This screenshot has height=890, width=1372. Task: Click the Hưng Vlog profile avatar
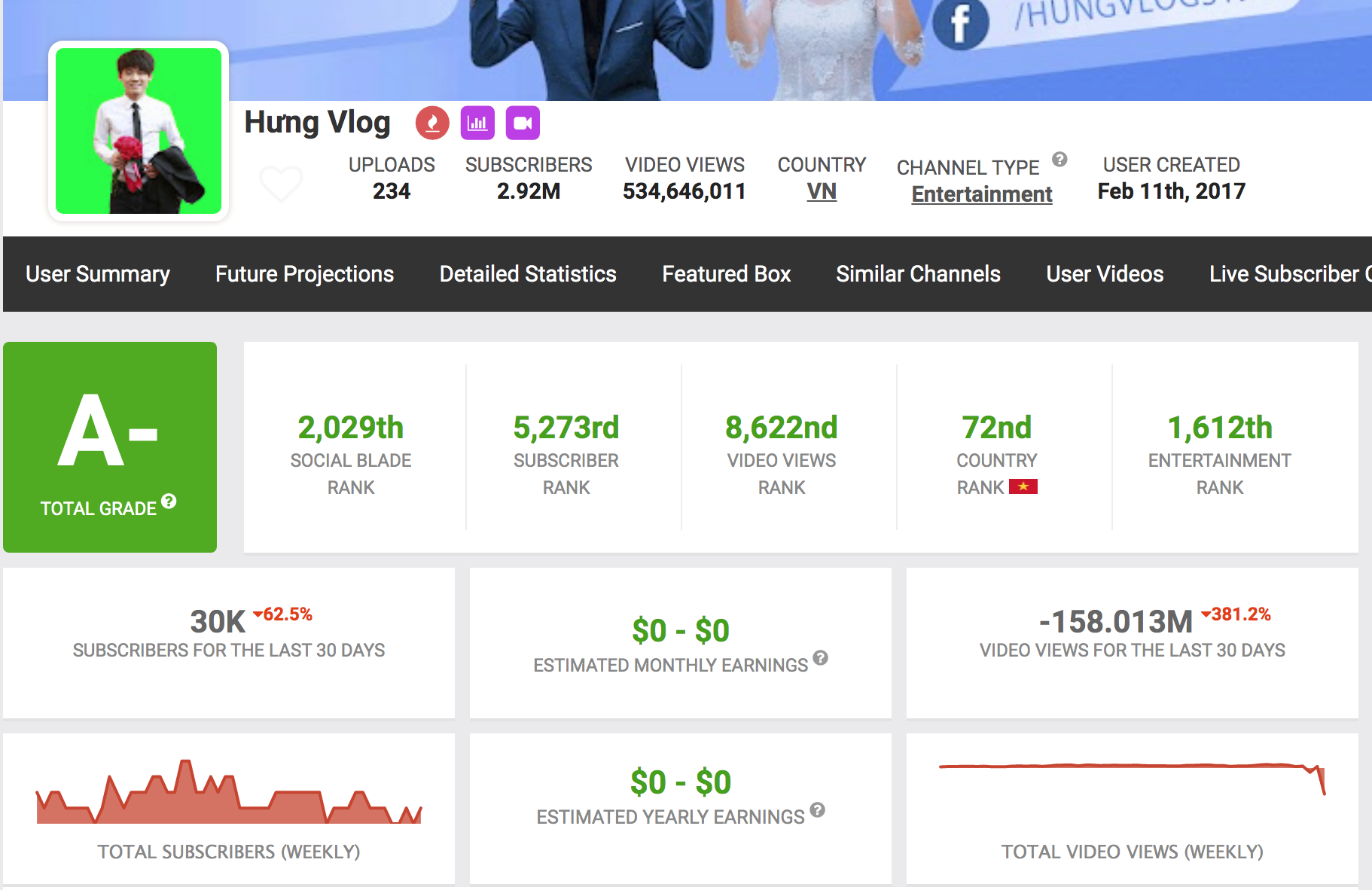[x=139, y=131]
